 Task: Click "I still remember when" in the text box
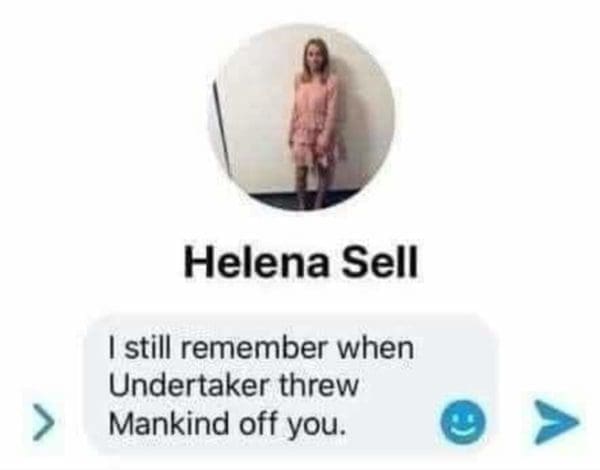click(x=261, y=348)
